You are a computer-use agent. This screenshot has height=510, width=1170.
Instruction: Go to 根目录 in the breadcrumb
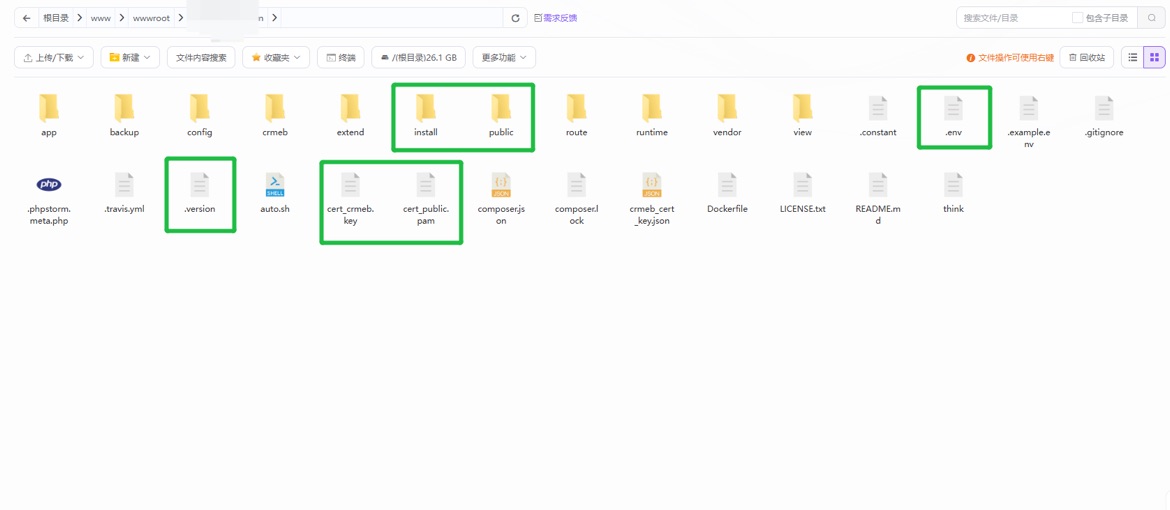(56, 18)
